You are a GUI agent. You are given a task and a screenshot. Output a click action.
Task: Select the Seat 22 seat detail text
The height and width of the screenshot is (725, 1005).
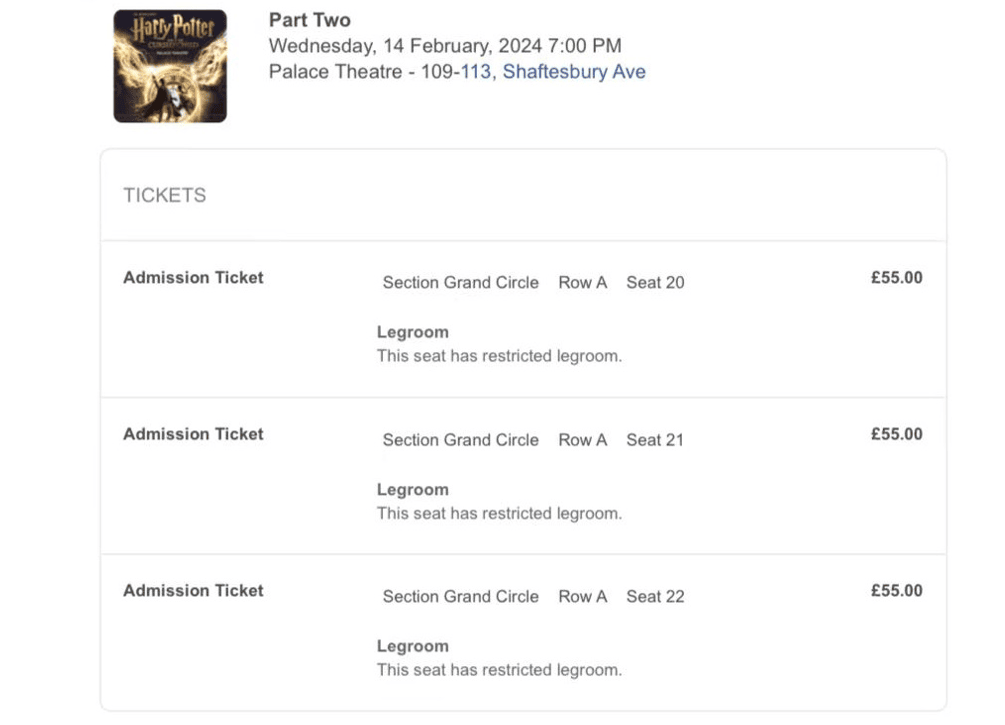click(655, 597)
